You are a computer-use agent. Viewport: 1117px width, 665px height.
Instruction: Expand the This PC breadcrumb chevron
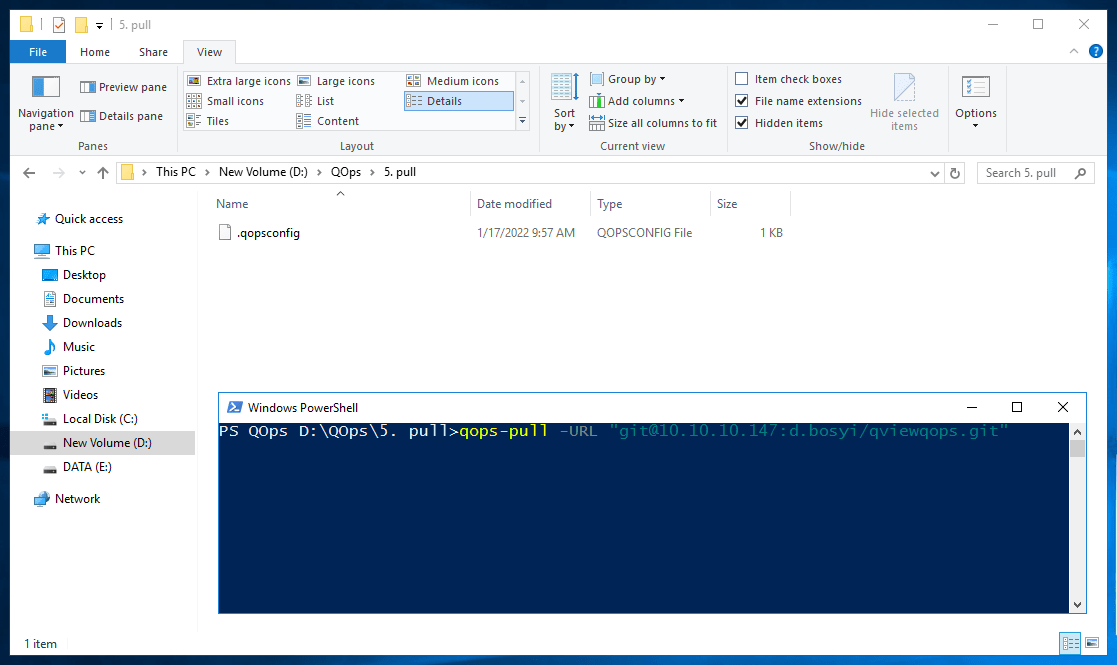coord(207,172)
